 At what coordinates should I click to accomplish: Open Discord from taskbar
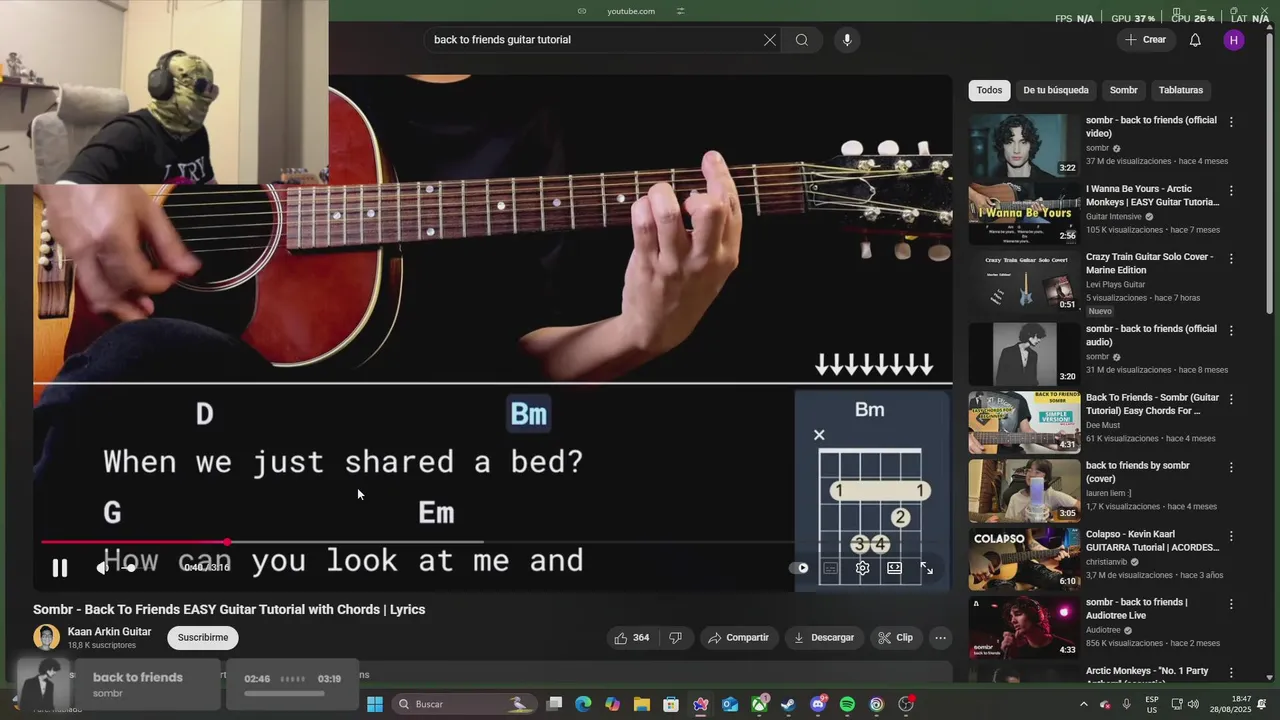pos(818,704)
